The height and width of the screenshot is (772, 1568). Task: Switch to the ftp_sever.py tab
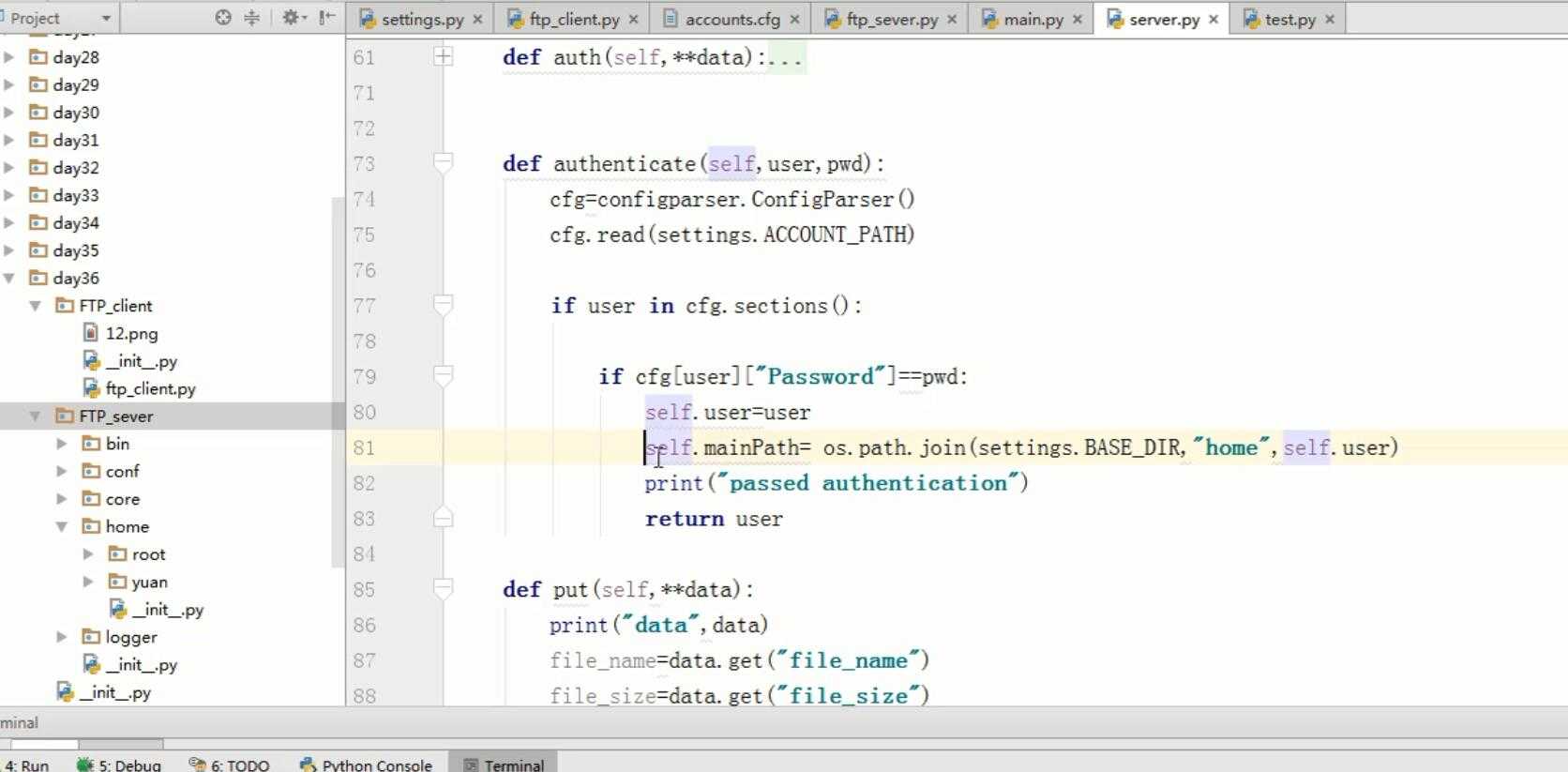click(x=892, y=19)
